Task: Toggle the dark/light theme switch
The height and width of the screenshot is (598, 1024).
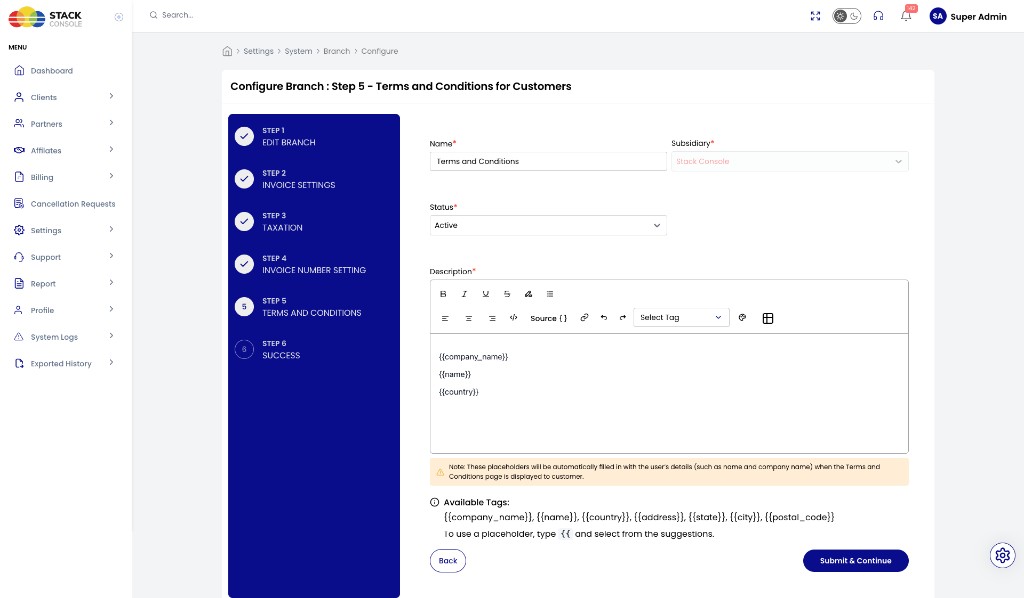Action: tap(846, 16)
